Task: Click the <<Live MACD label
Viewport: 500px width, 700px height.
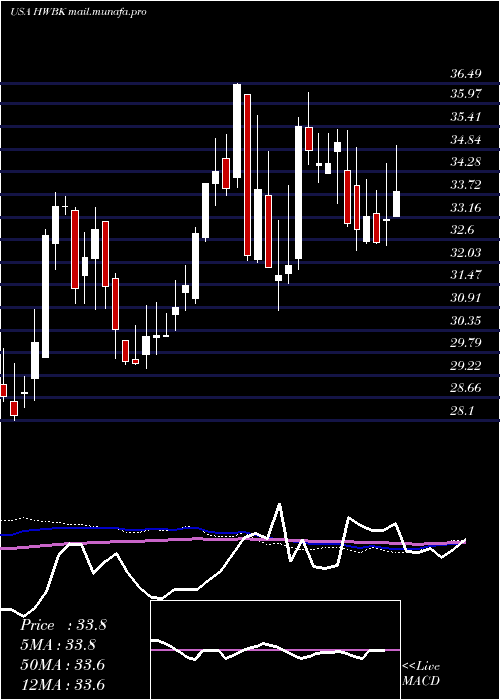Action: tap(421, 673)
